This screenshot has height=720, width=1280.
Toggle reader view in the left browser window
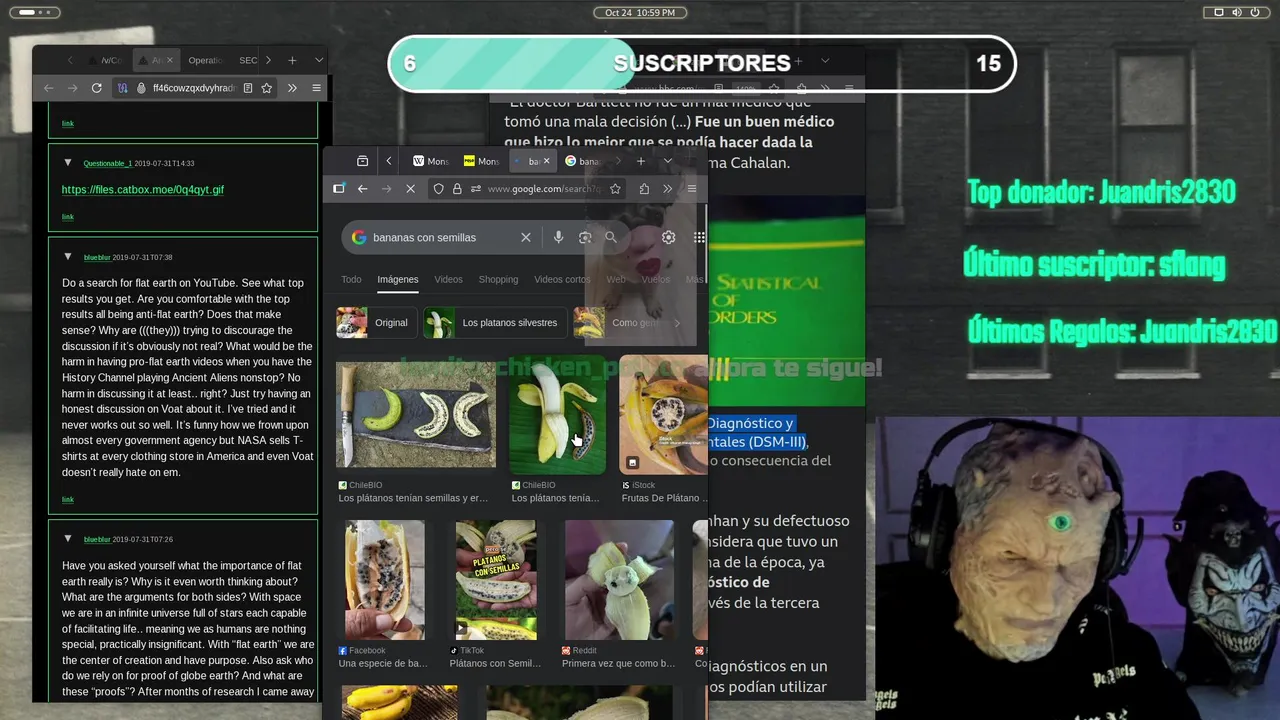247,88
